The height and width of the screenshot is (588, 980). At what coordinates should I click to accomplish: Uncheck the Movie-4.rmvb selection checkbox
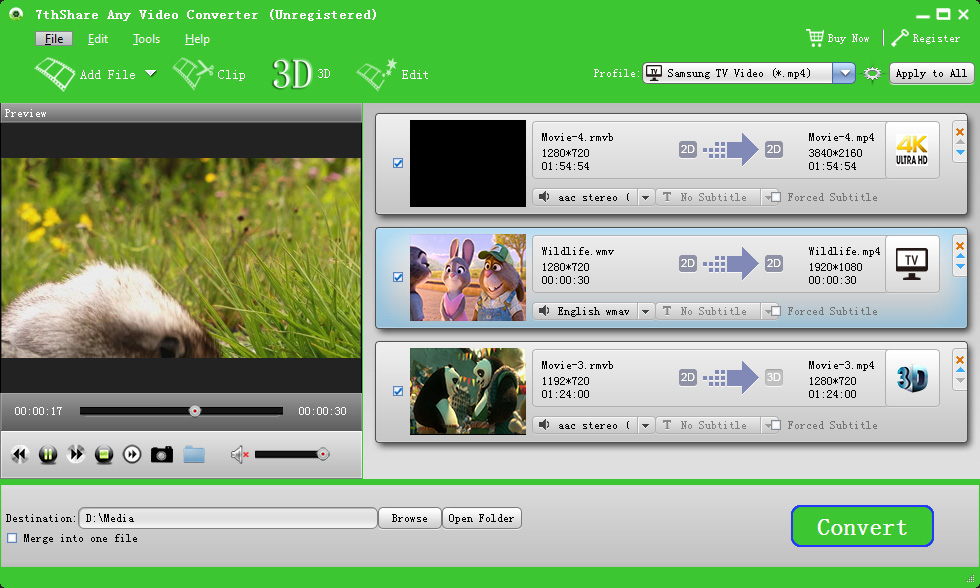(x=398, y=163)
